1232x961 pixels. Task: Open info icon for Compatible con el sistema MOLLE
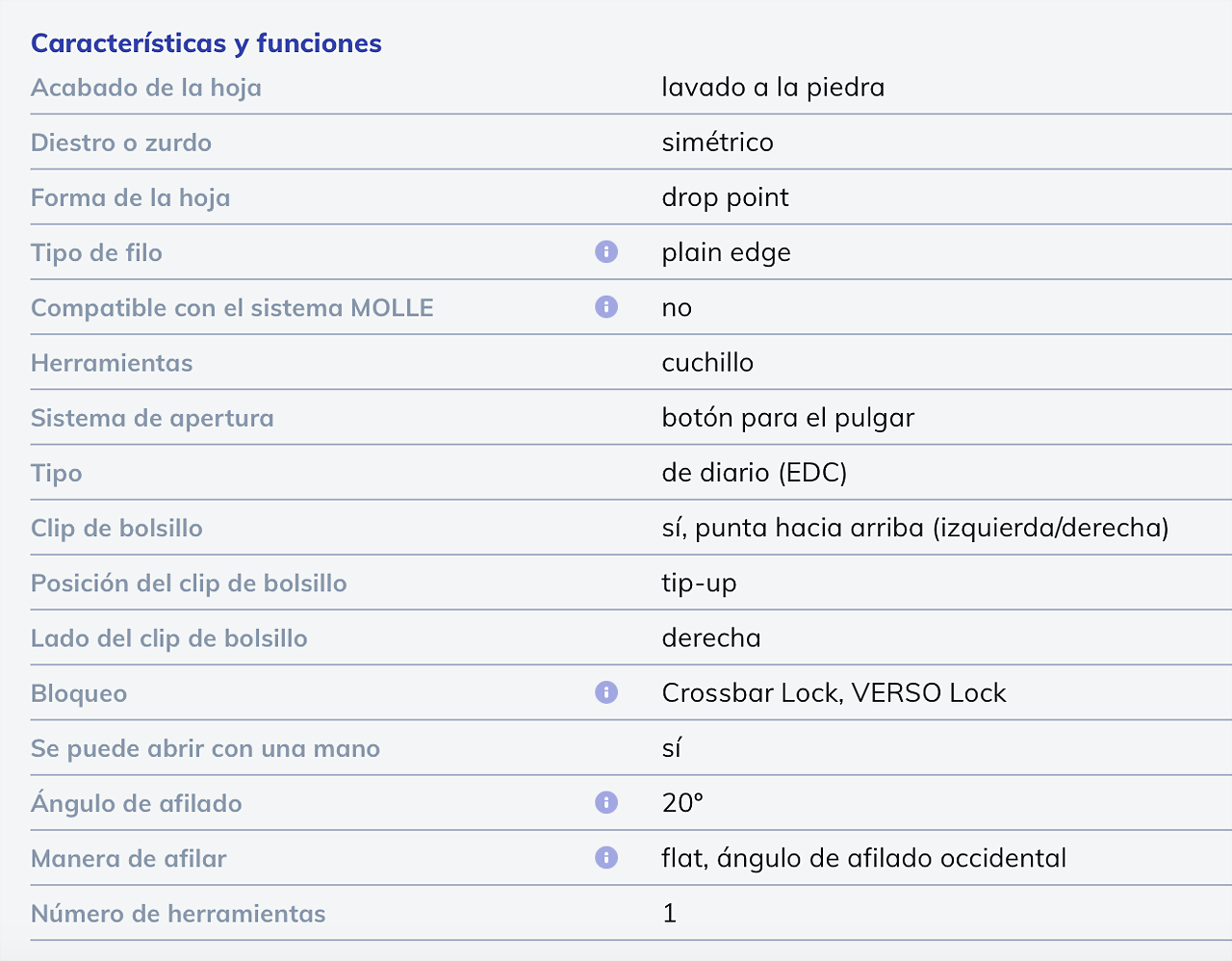(x=606, y=306)
